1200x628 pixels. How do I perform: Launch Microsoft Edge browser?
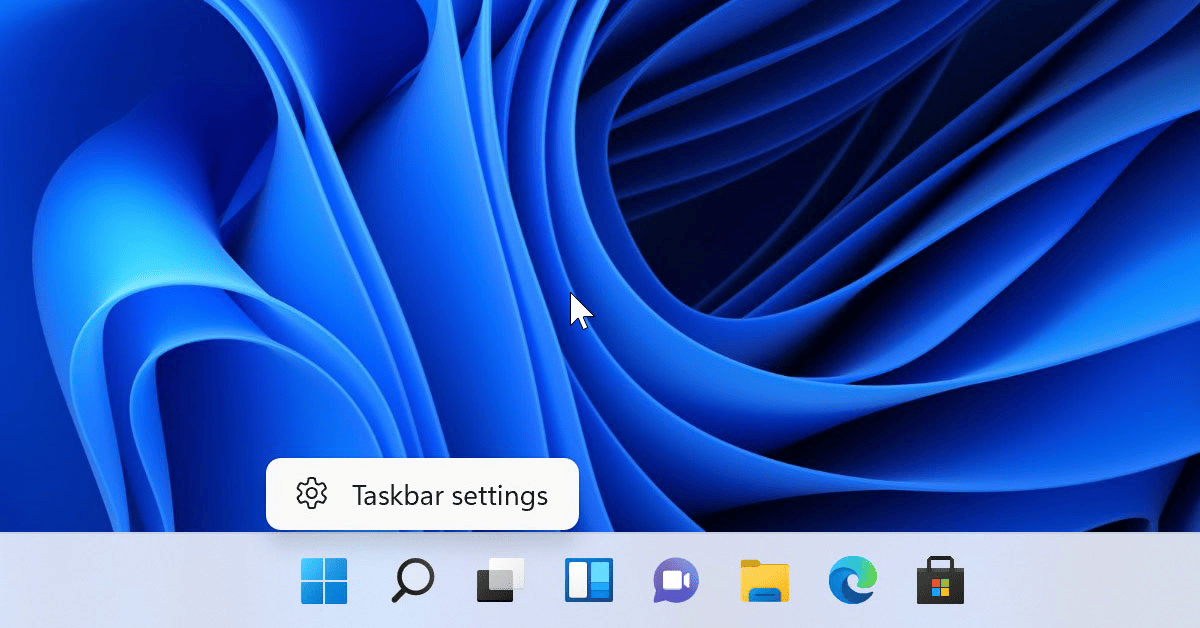pos(853,581)
